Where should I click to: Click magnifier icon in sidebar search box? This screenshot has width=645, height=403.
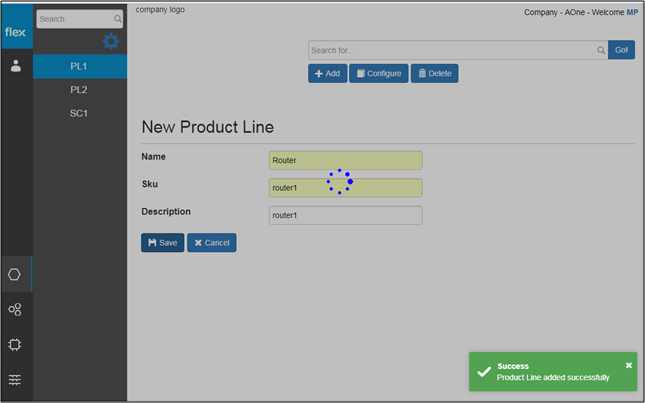[x=118, y=19]
